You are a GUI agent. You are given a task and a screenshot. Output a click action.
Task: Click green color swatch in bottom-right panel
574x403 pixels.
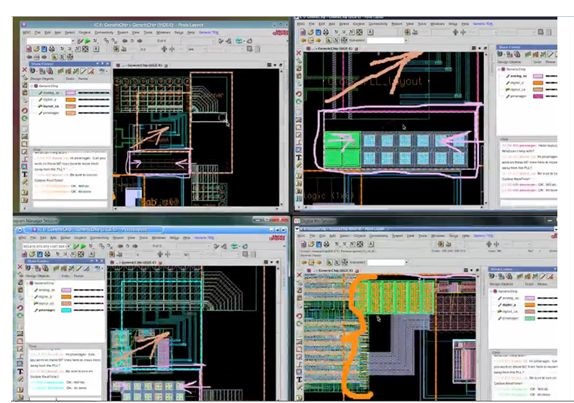(x=530, y=318)
